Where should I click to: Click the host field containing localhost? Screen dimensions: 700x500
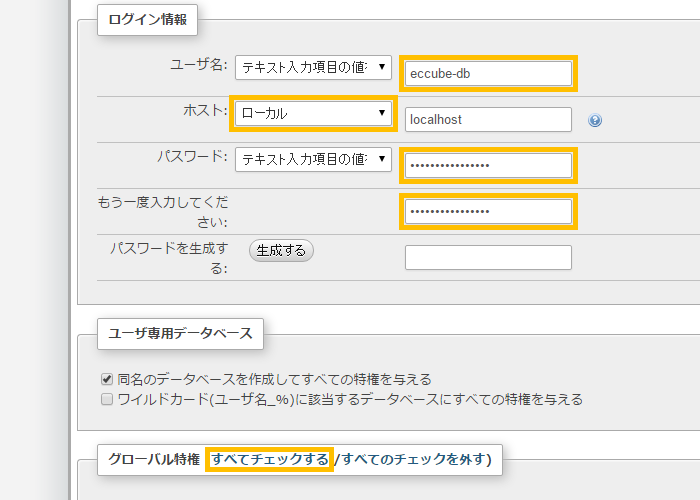[487, 119]
